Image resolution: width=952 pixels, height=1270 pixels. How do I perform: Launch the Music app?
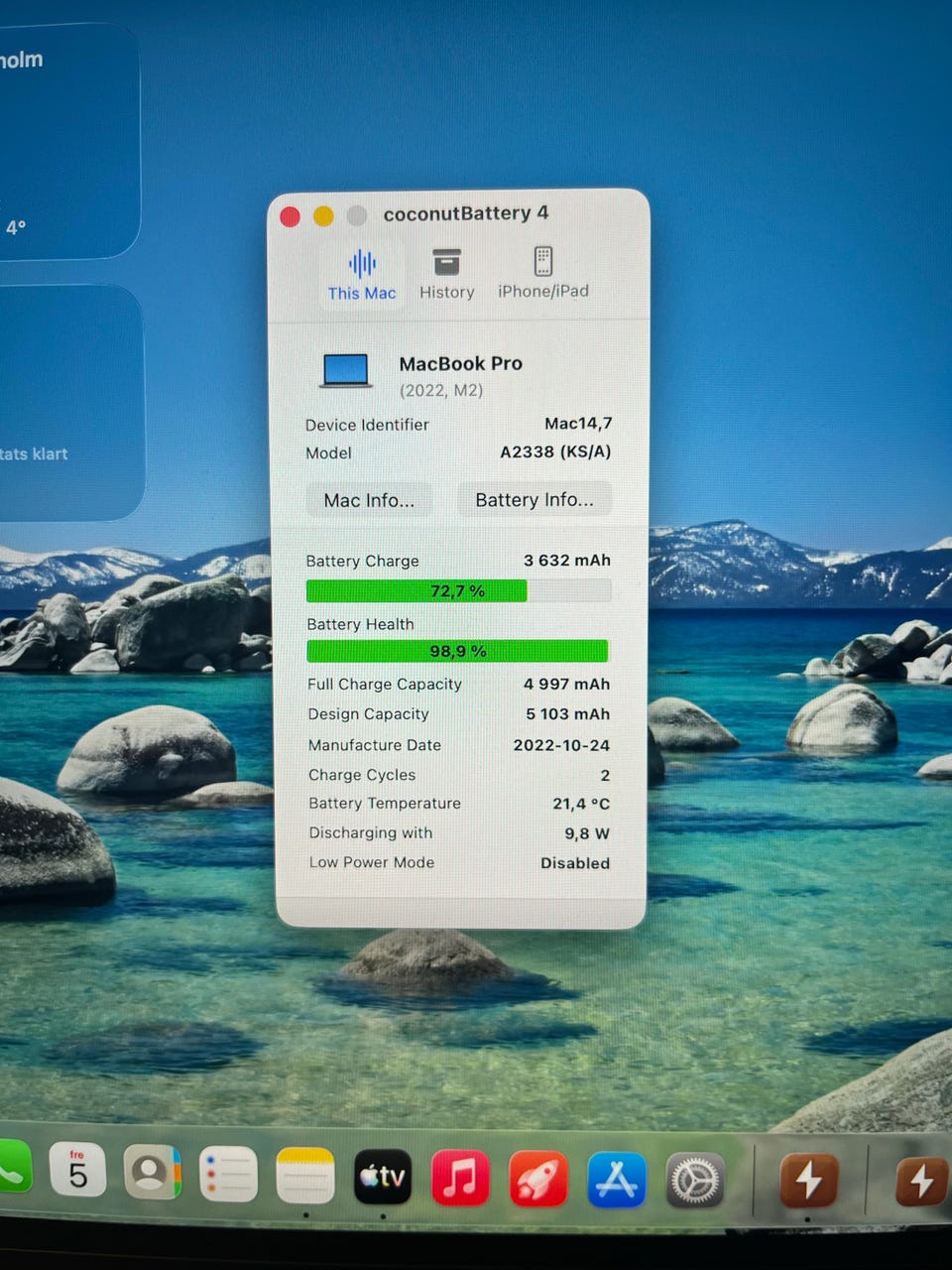[460, 1179]
